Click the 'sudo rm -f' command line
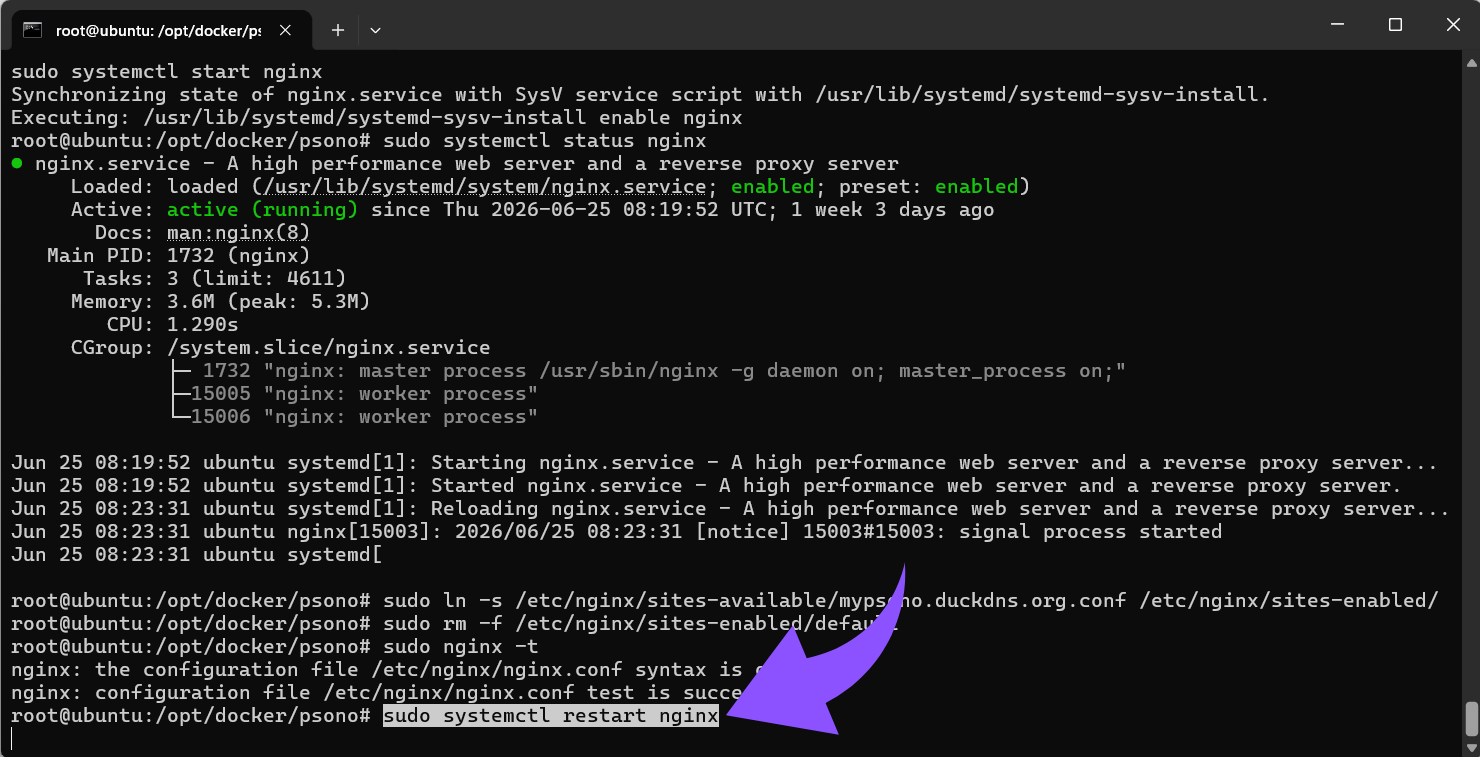 pos(641,624)
